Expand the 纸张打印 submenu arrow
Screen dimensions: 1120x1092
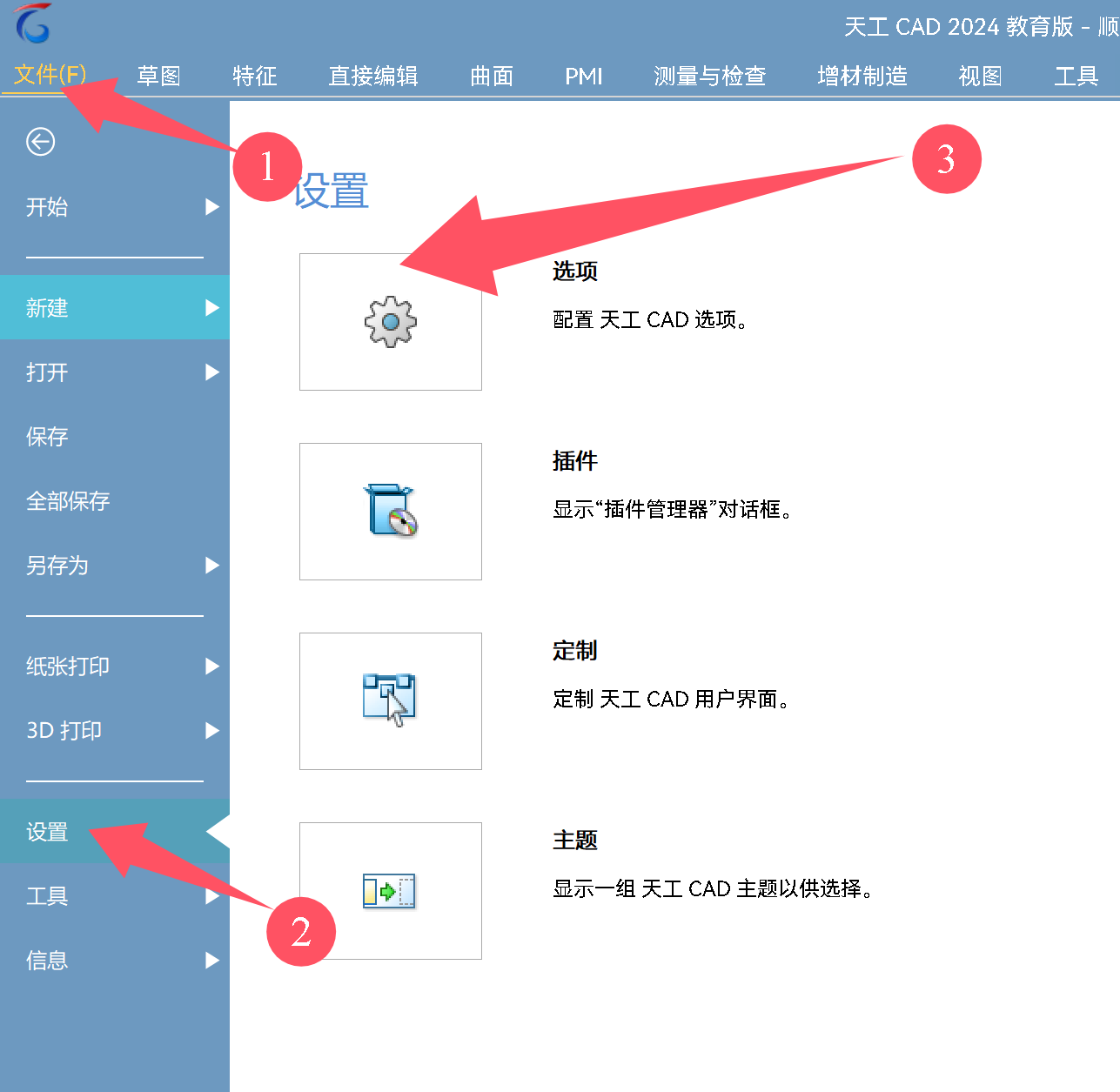[x=211, y=667]
